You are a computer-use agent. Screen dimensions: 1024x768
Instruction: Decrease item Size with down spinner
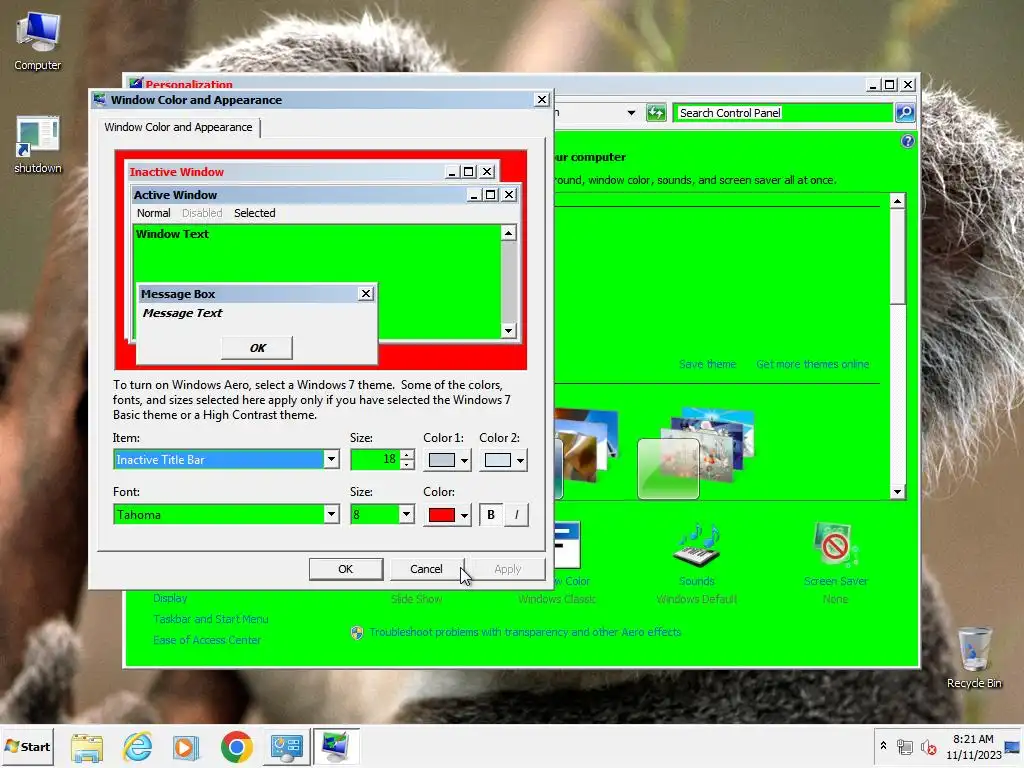[x=407, y=464]
